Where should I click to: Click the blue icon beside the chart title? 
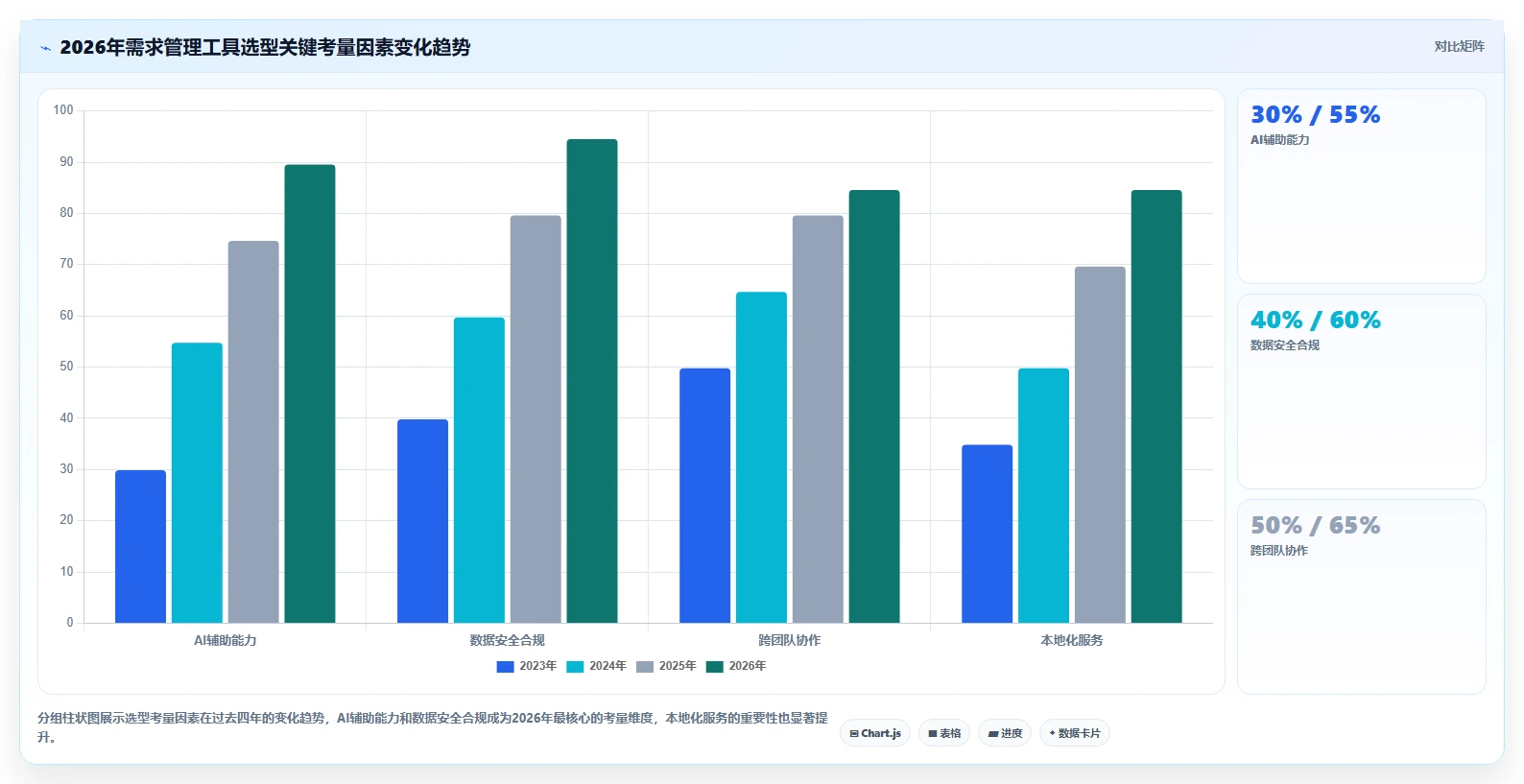[45, 48]
